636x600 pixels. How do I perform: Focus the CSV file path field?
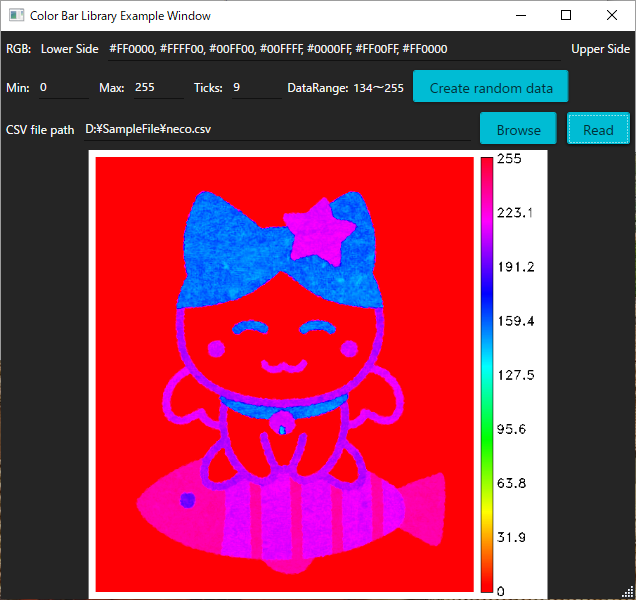pyautogui.click(x=277, y=130)
